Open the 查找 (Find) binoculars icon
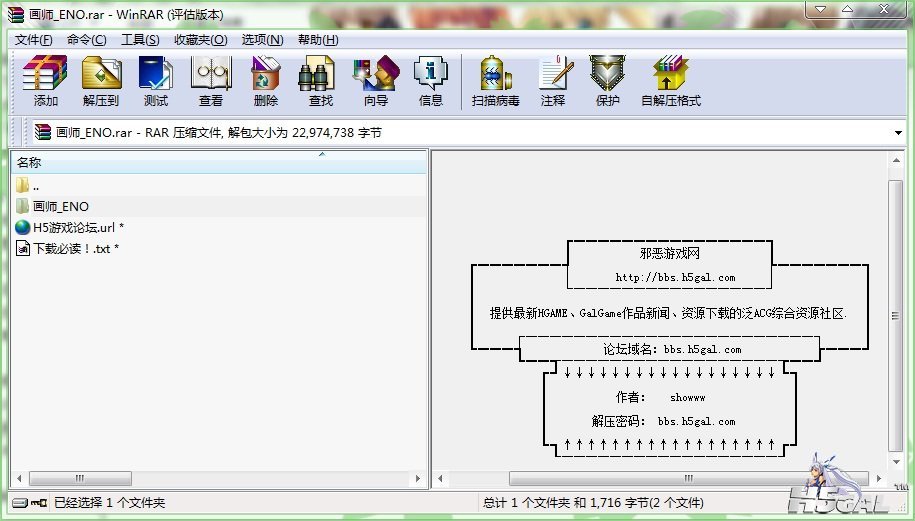Image resolution: width=915 pixels, height=521 pixels. pos(320,81)
